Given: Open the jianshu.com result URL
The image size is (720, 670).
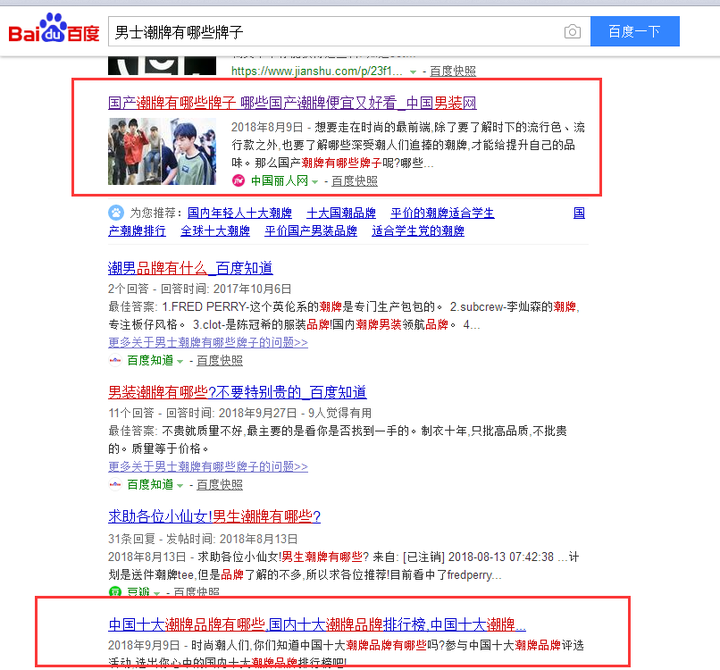Looking at the screenshot, I should pyautogui.click(x=316, y=71).
